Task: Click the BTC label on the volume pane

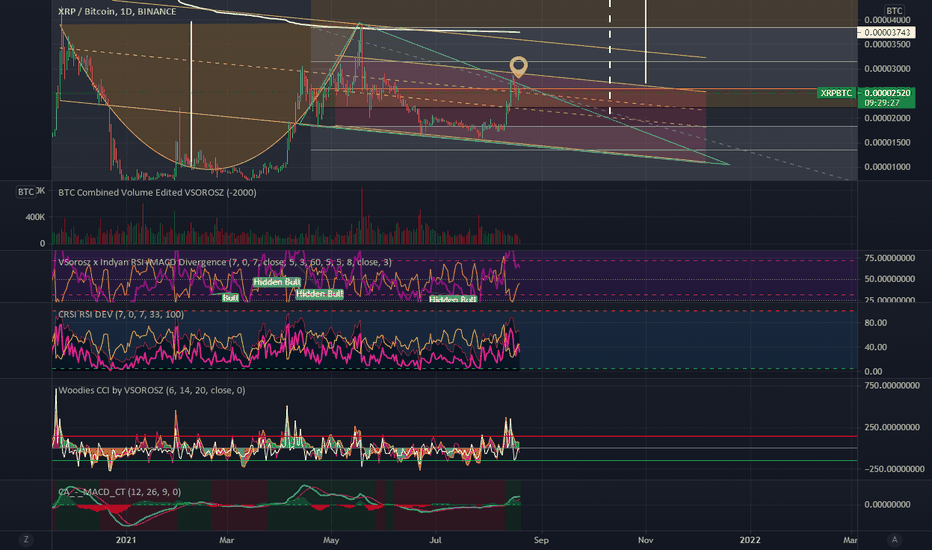Action: pos(26,192)
